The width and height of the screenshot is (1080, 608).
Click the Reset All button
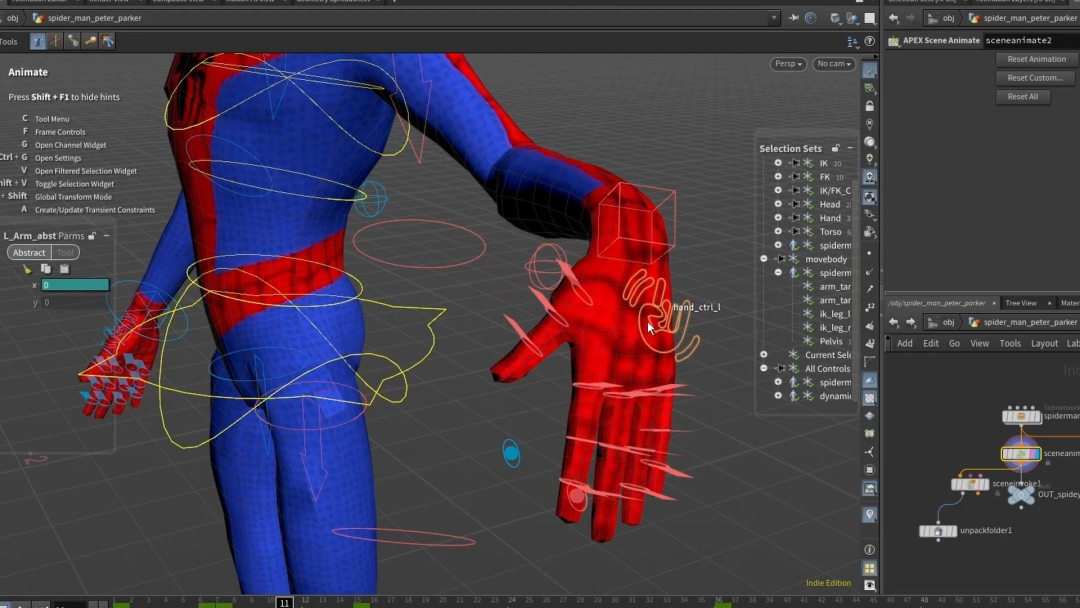pyautogui.click(x=1022, y=96)
